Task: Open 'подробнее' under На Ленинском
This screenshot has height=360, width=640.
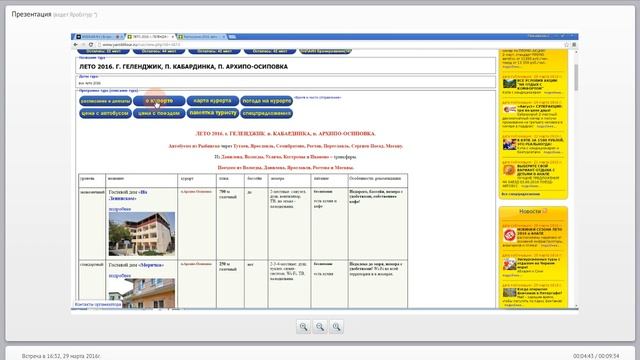Action: pos(120,209)
